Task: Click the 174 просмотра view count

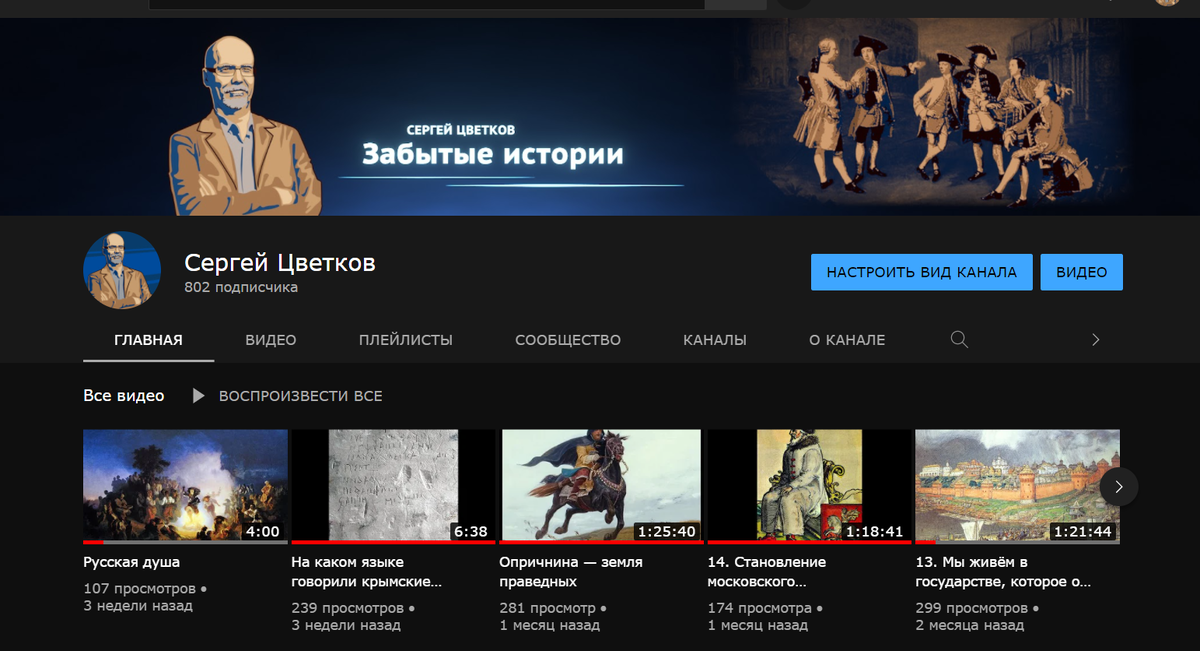Action: [x=759, y=608]
